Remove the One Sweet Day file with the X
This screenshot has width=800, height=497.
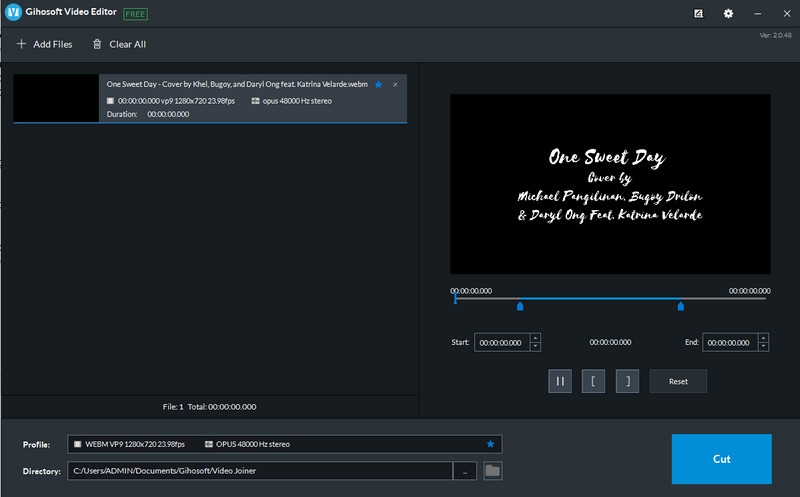[x=395, y=85]
